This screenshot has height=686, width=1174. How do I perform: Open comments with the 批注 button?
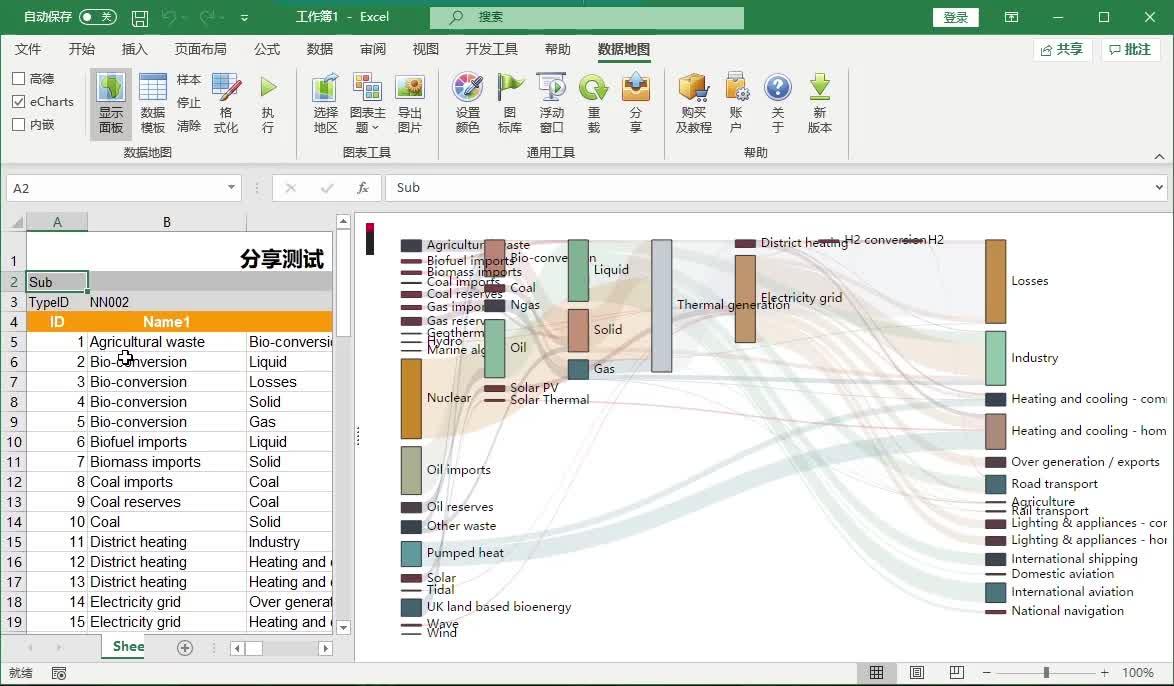pos(1130,48)
